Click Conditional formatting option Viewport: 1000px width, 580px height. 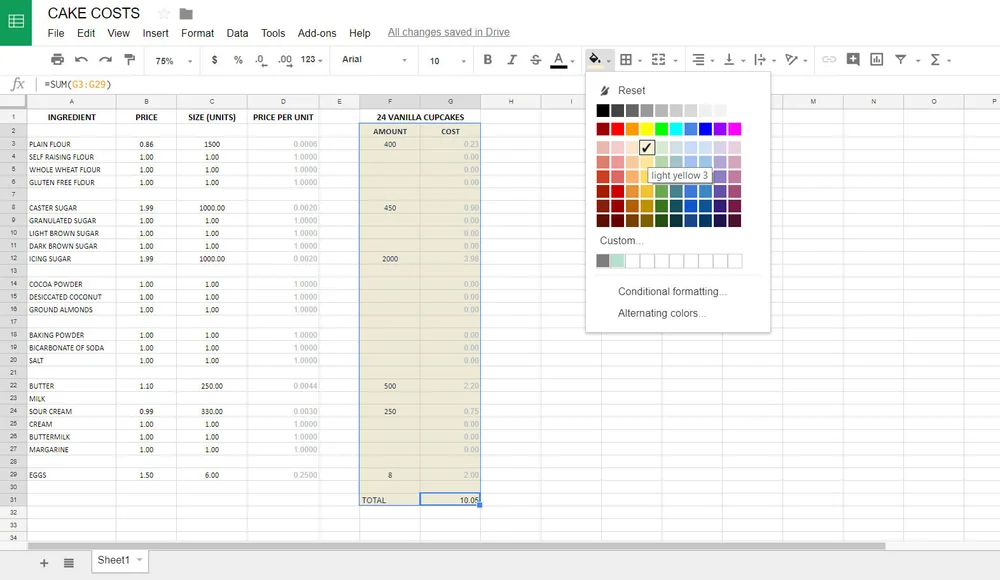[672, 292]
